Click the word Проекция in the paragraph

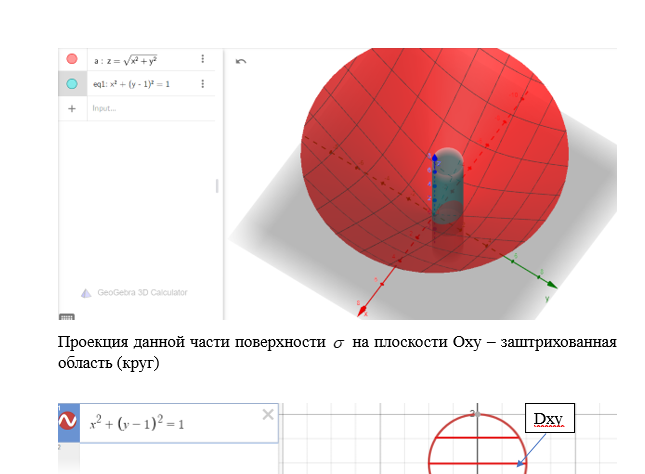pos(93,342)
